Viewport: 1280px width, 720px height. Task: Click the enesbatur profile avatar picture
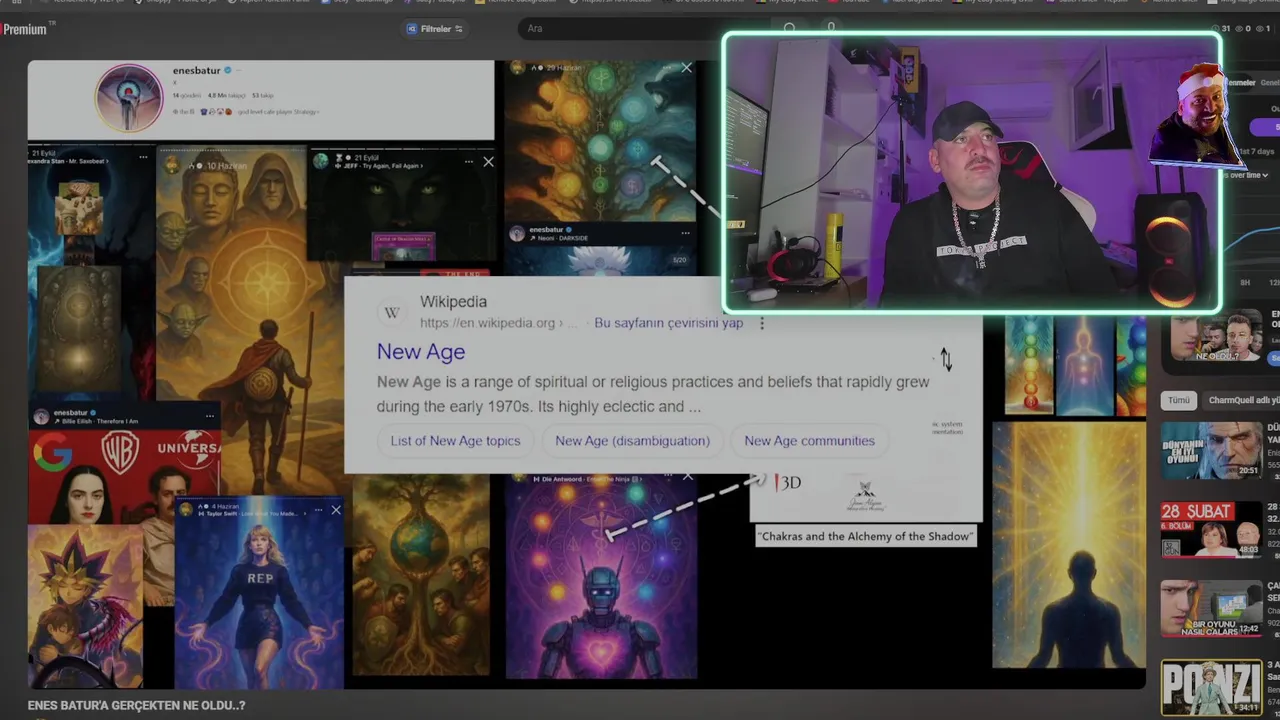pyautogui.click(x=129, y=97)
